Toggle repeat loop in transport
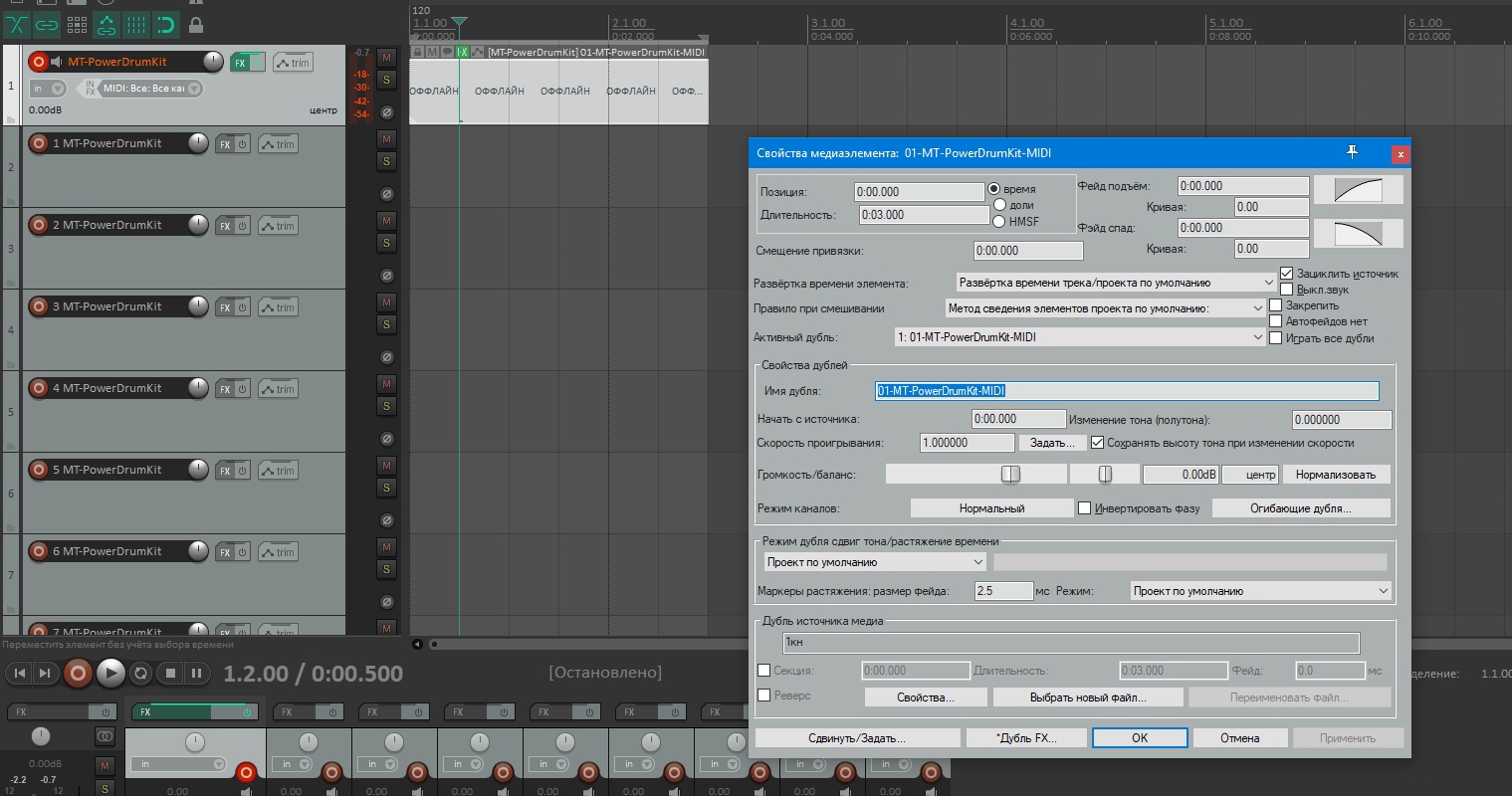Screen dimensions: 1512x796 tap(141, 674)
